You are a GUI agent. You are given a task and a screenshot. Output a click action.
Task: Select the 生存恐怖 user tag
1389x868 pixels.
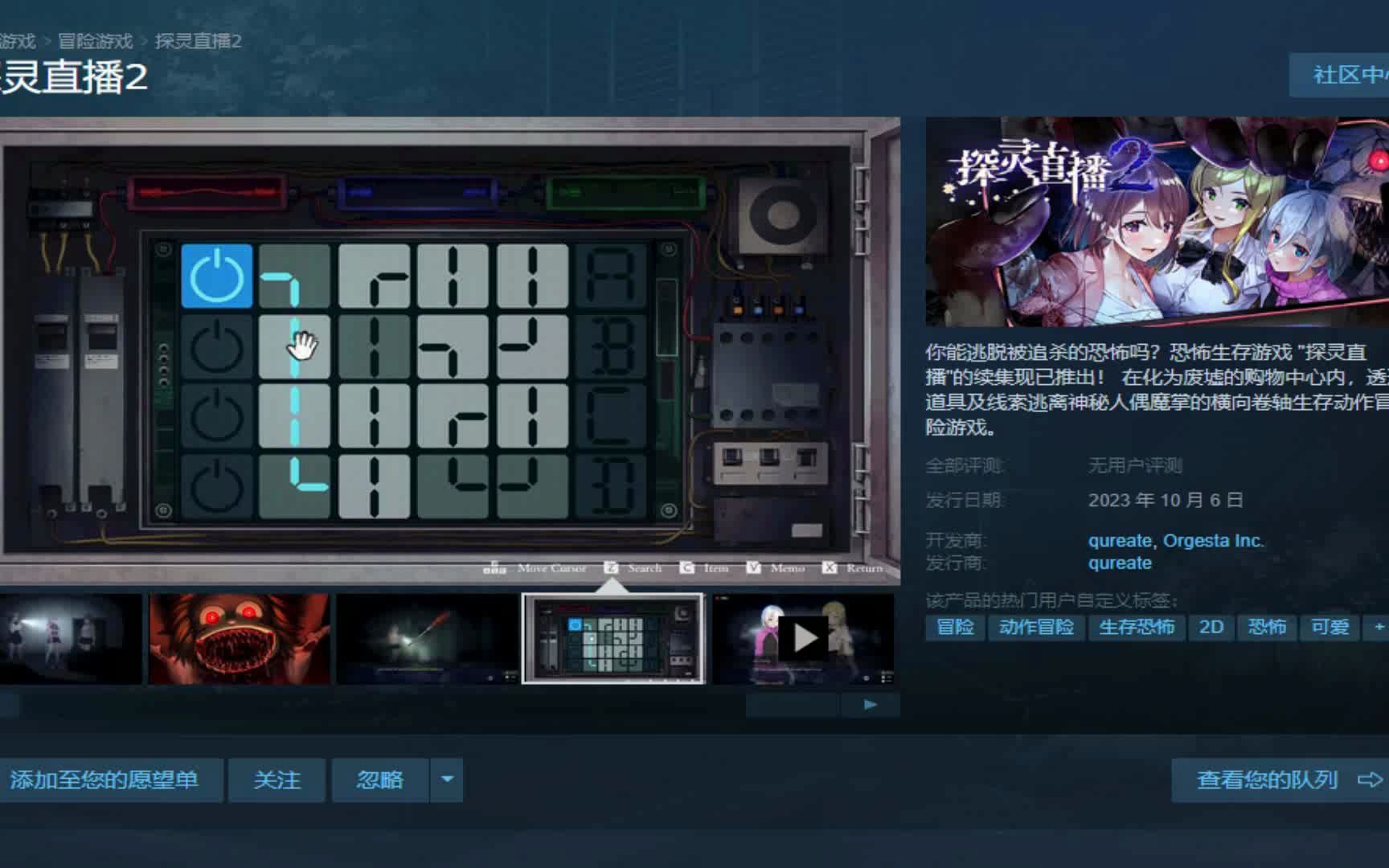point(1137,628)
